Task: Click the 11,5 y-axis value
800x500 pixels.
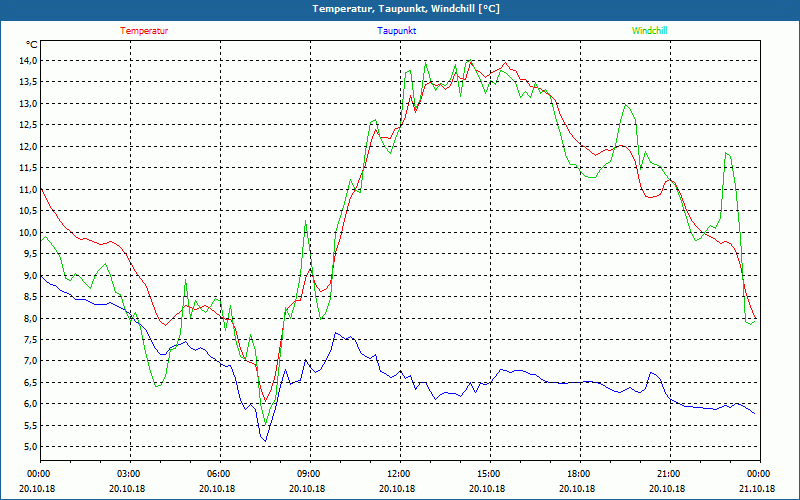Action: click(29, 168)
